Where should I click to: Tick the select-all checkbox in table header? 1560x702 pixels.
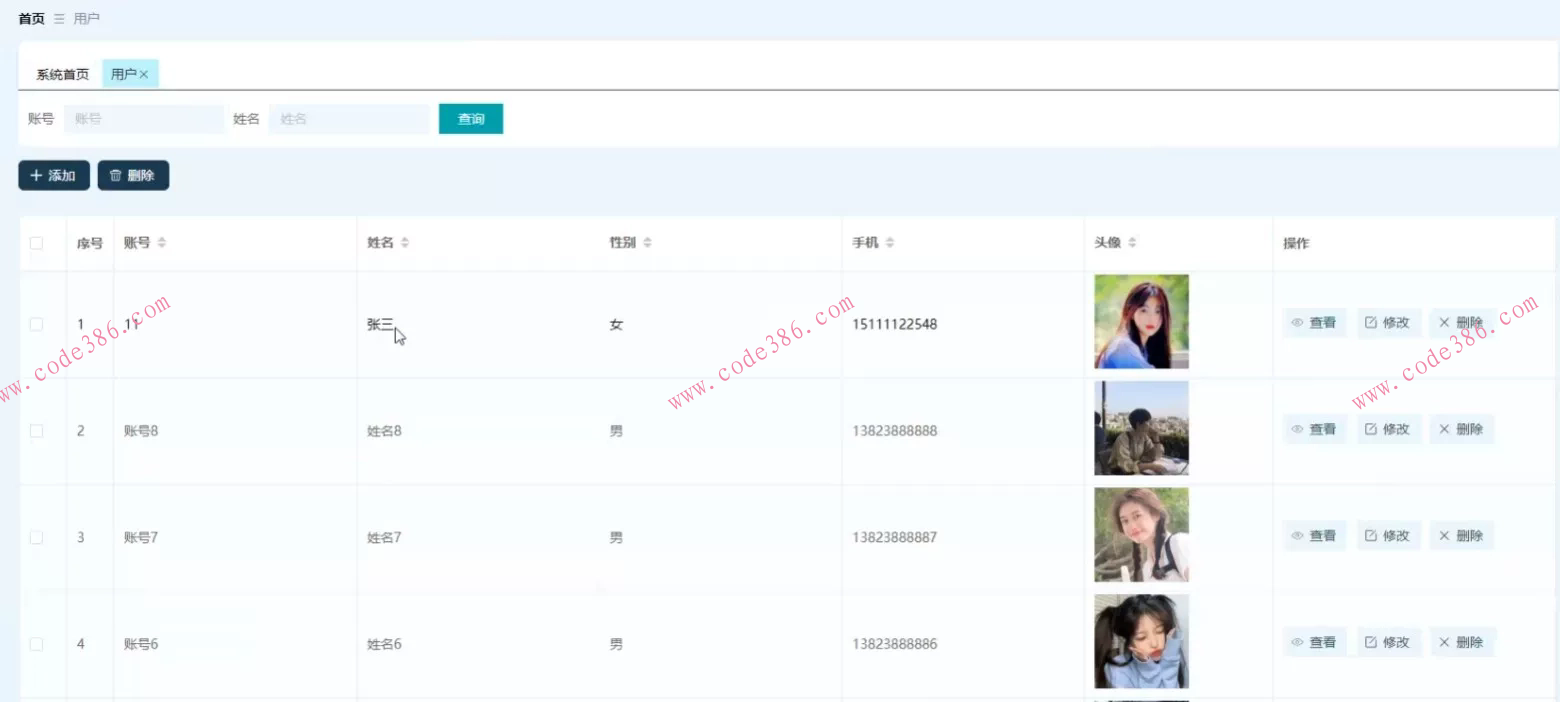tap(37, 243)
